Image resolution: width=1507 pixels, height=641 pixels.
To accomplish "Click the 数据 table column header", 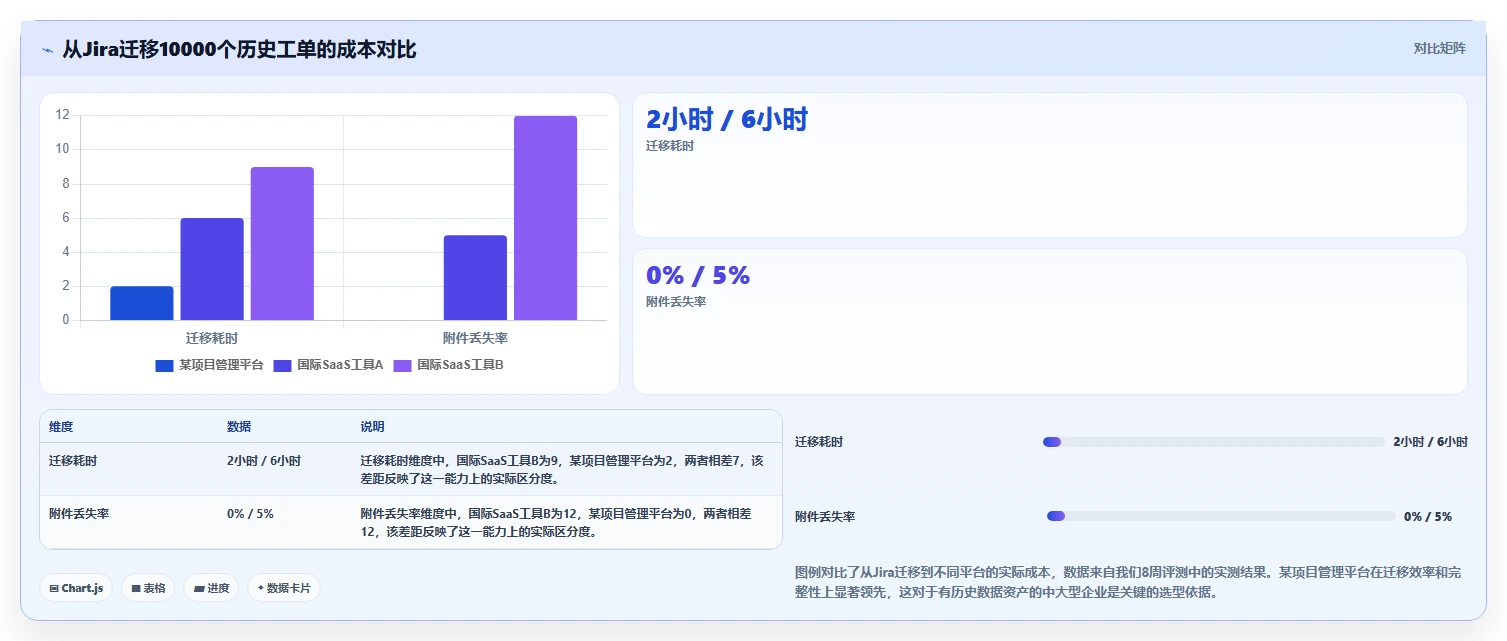I will (x=239, y=427).
